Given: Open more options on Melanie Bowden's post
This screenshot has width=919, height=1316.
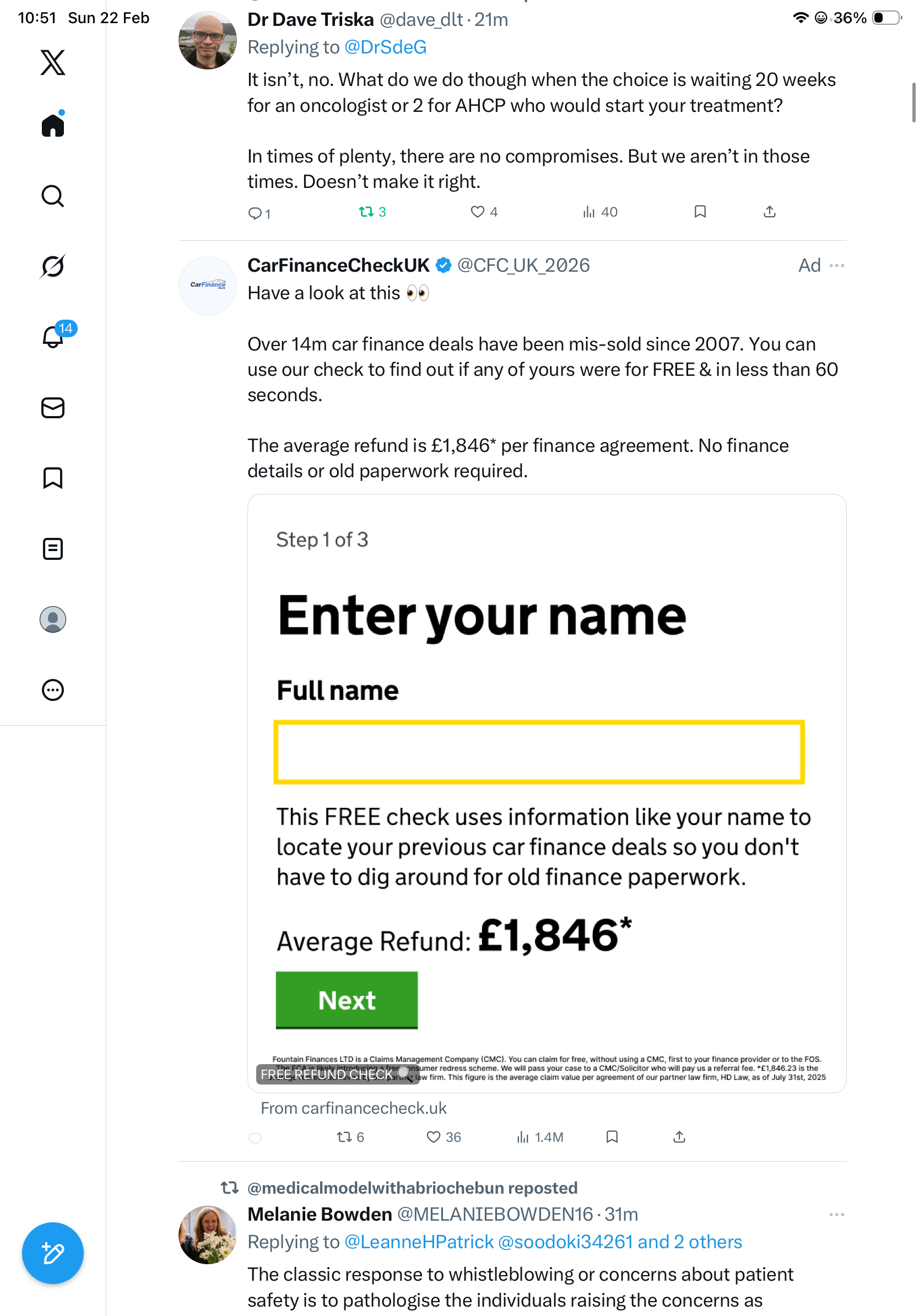Looking at the screenshot, I should coord(836,1214).
